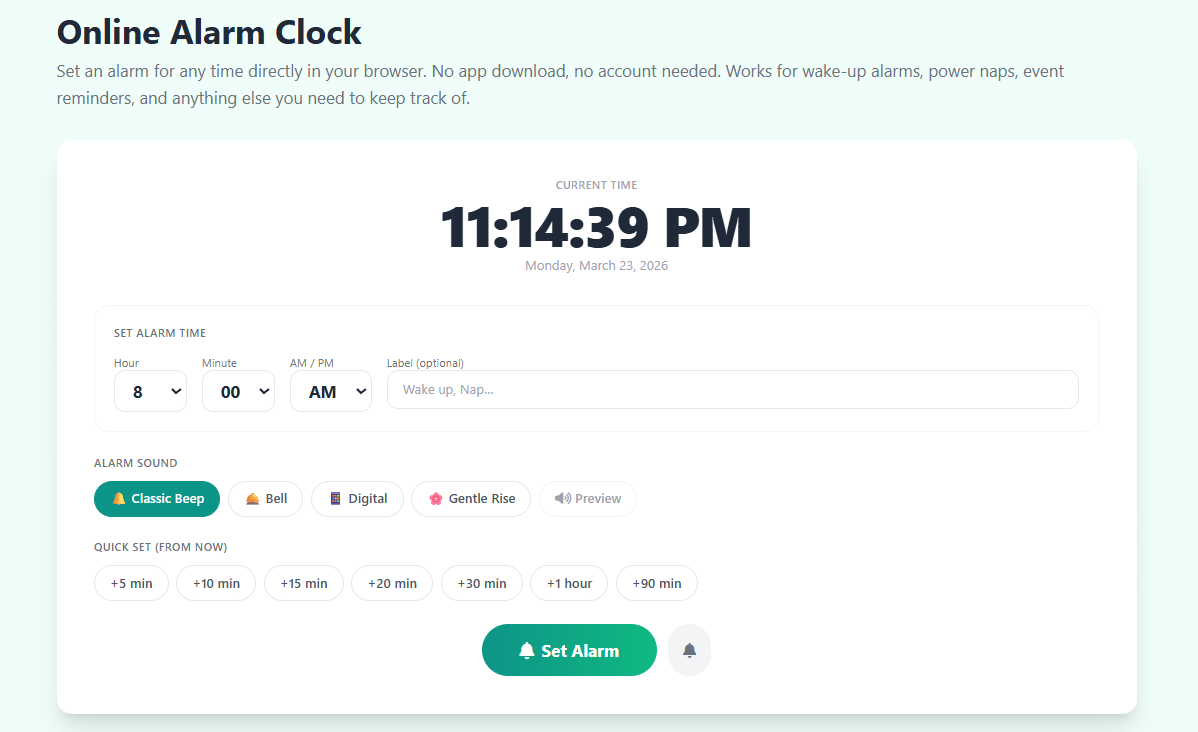Choose the +30 min quick set option
The image size is (1198, 732).
pos(481,583)
